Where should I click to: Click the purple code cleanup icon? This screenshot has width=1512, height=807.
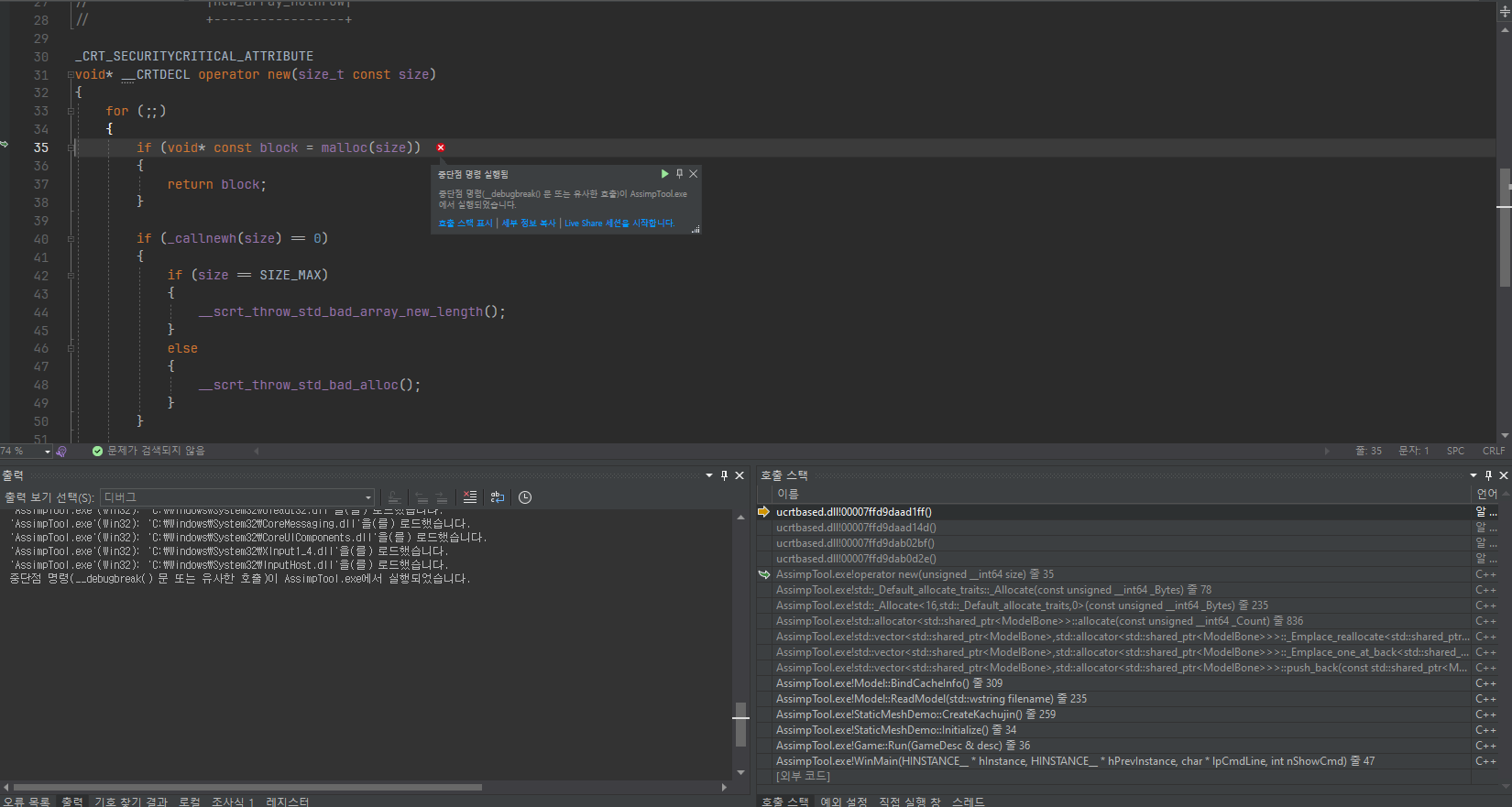coord(61,452)
